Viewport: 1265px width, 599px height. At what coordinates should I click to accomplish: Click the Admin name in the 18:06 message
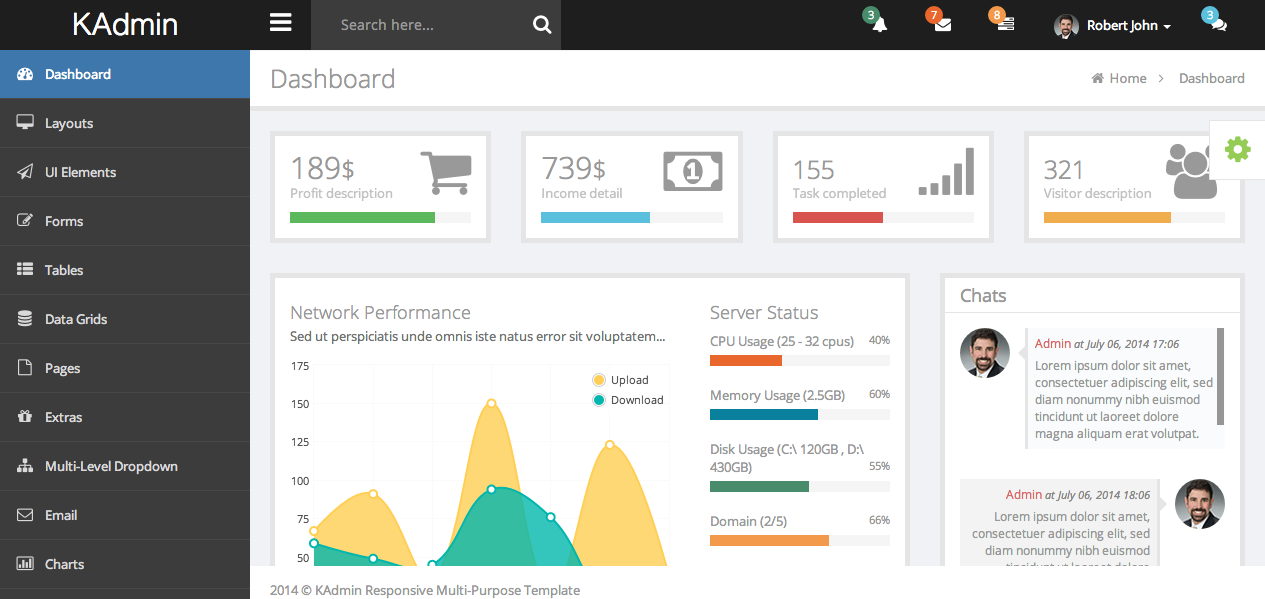[x=1024, y=494]
